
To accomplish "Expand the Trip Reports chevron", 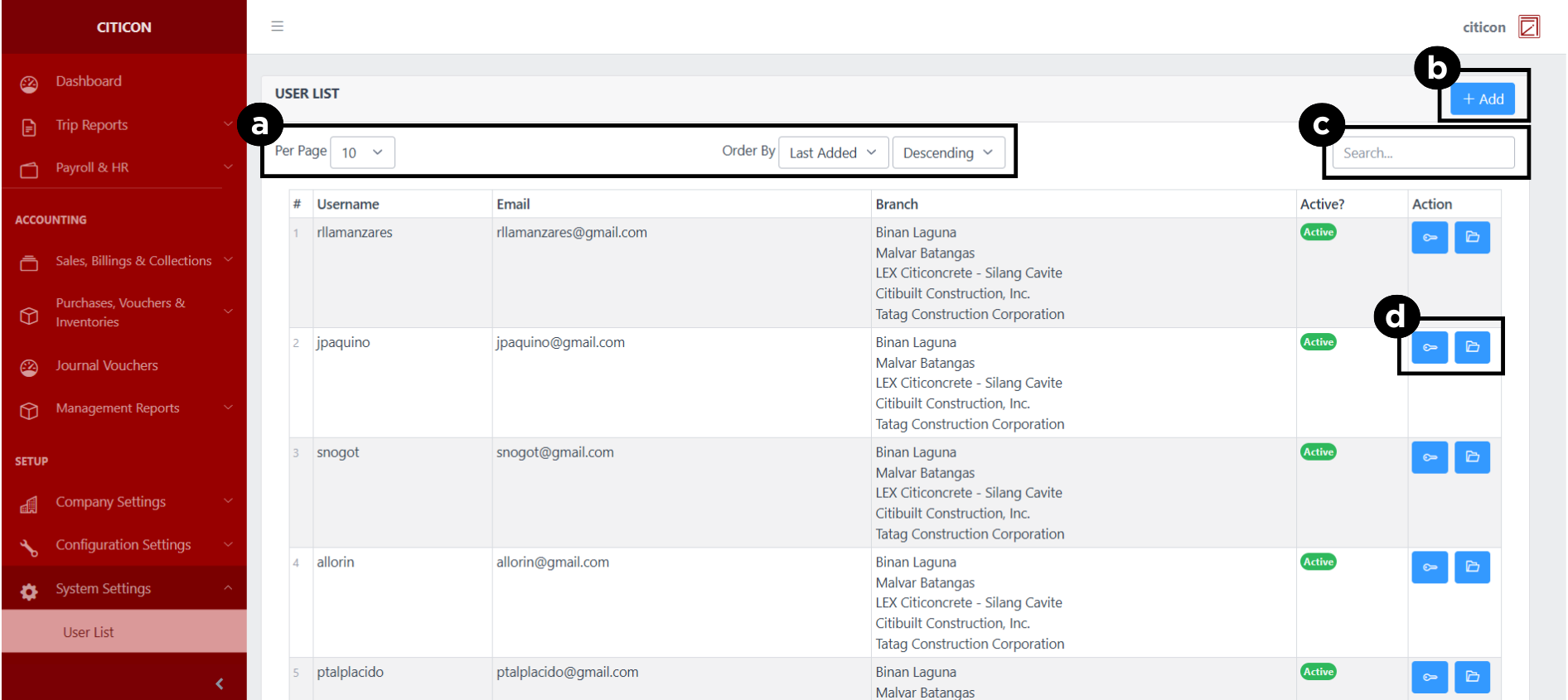I will [x=228, y=124].
